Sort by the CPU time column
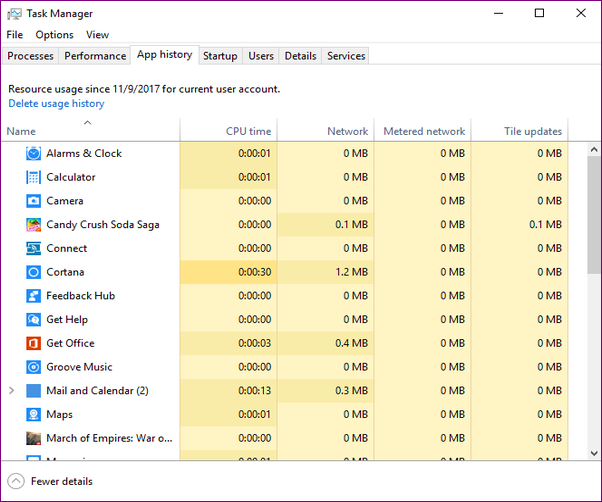The height and width of the screenshot is (502, 602). point(248,131)
